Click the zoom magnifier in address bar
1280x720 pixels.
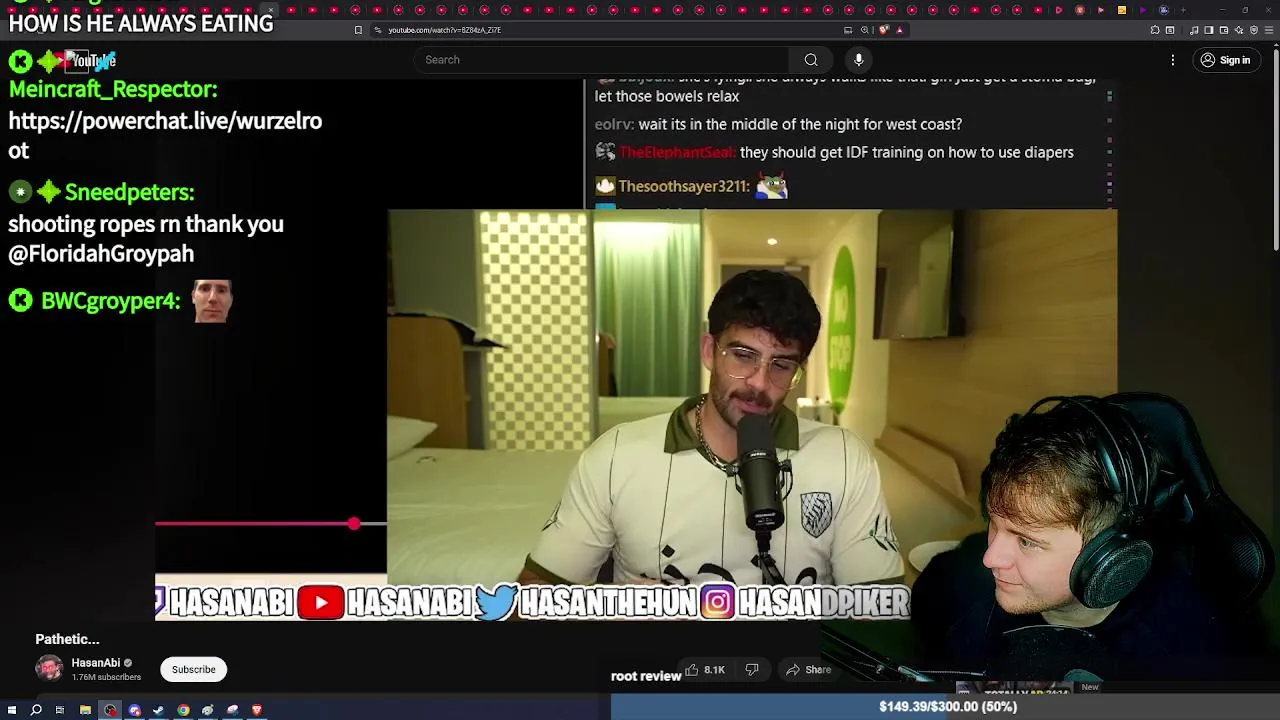[865, 30]
